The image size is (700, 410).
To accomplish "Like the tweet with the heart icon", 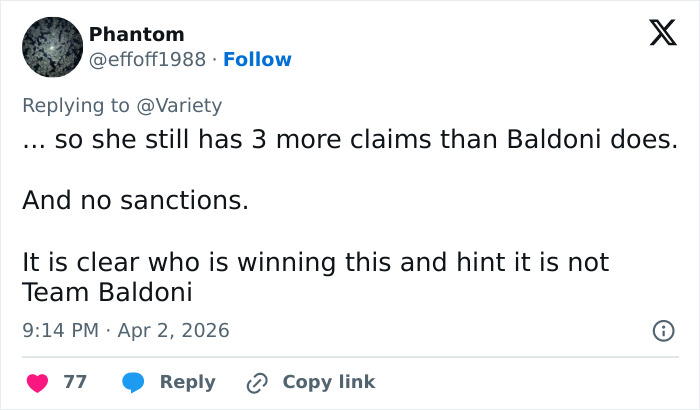I will tap(37, 382).
